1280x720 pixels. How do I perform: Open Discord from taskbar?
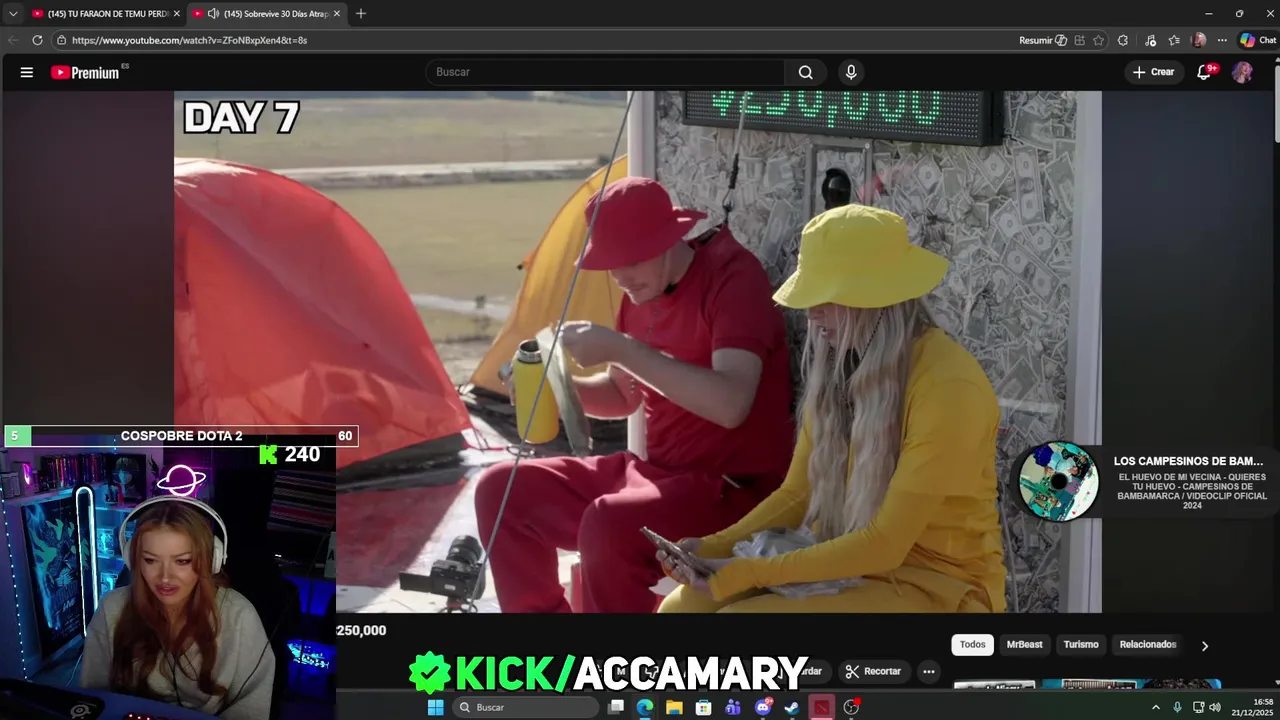click(763, 707)
